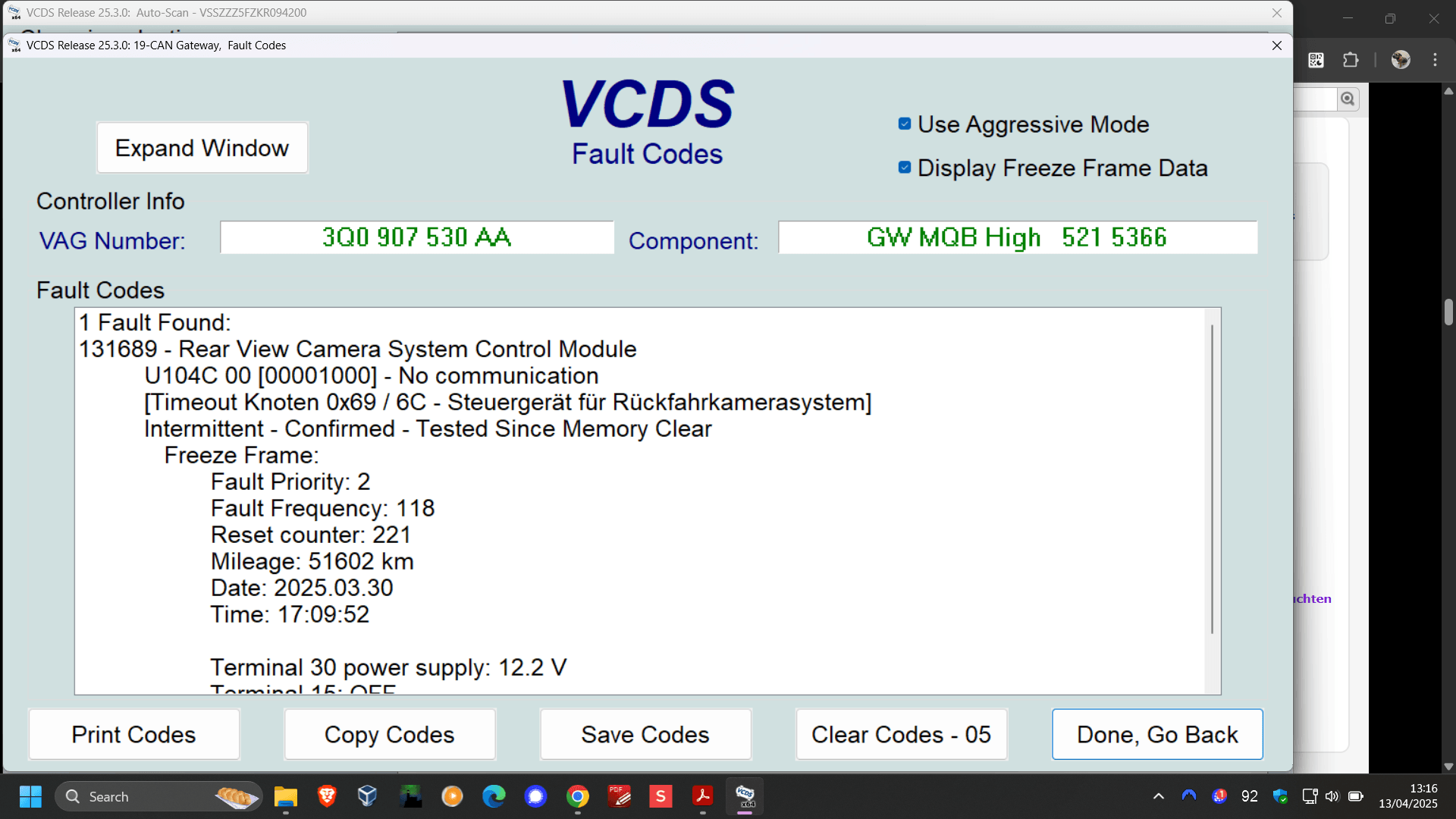Viewport: 1456px width, 819px height.
Task: Click Done, Go Back button
Action: coord(1157,734)
